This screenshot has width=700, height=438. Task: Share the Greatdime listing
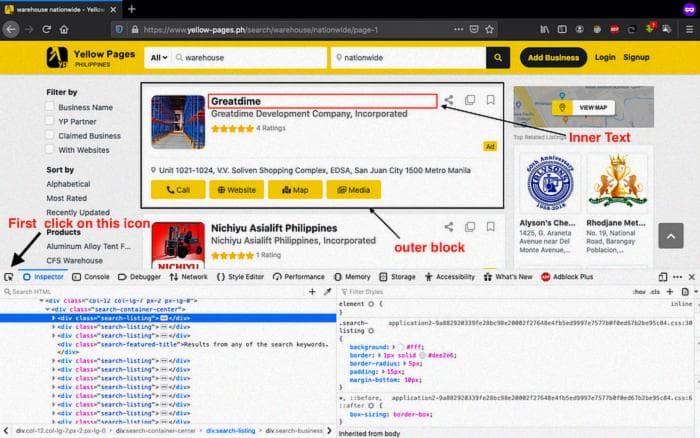coord(449,100)
